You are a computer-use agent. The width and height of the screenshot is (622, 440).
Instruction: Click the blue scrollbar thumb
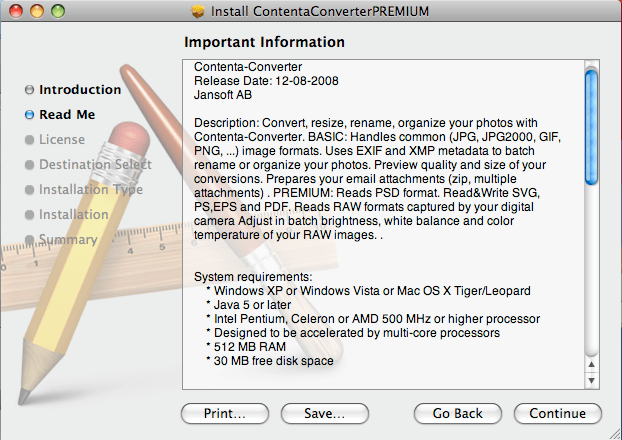pos(591,127)
